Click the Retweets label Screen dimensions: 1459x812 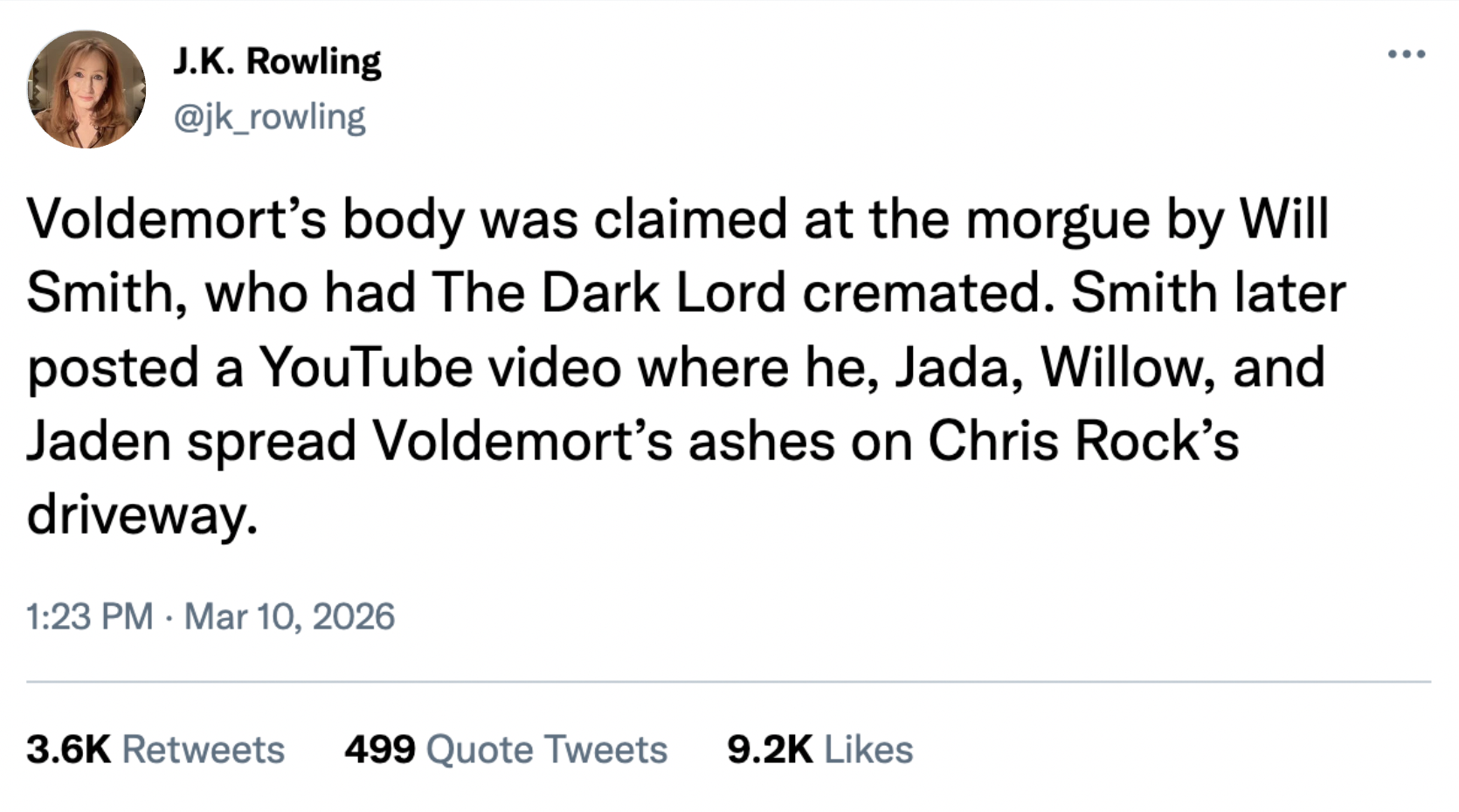pyautogui.click(x=204, y=749)
